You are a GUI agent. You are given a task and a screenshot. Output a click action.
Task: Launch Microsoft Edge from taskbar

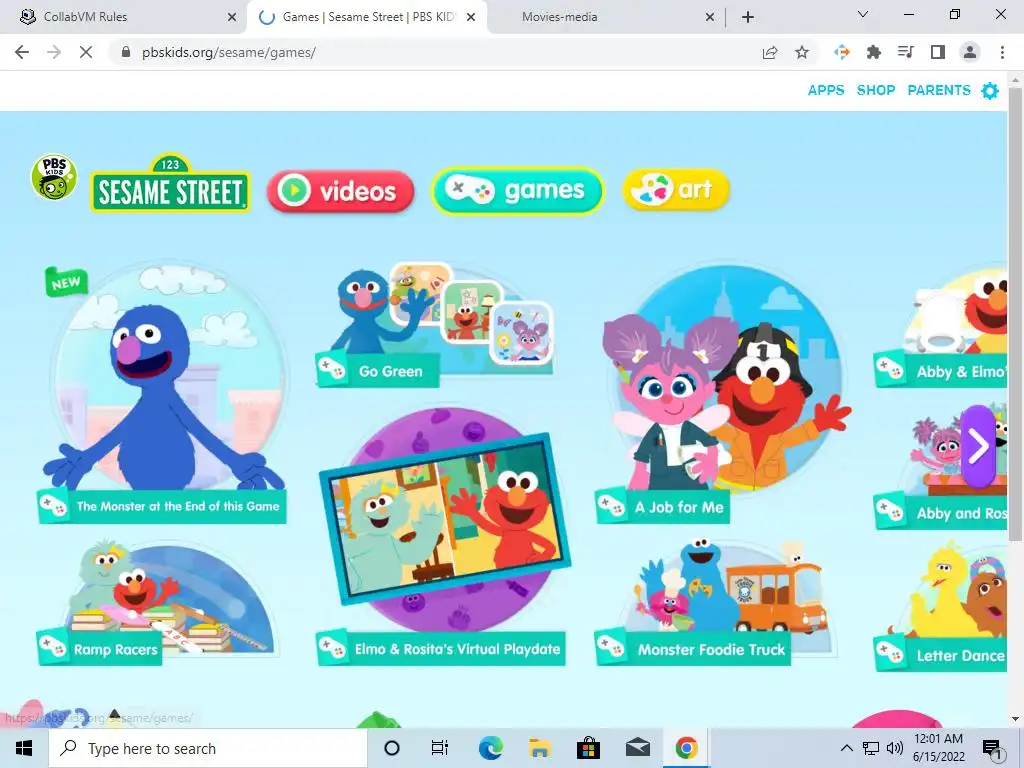(490, 748)
